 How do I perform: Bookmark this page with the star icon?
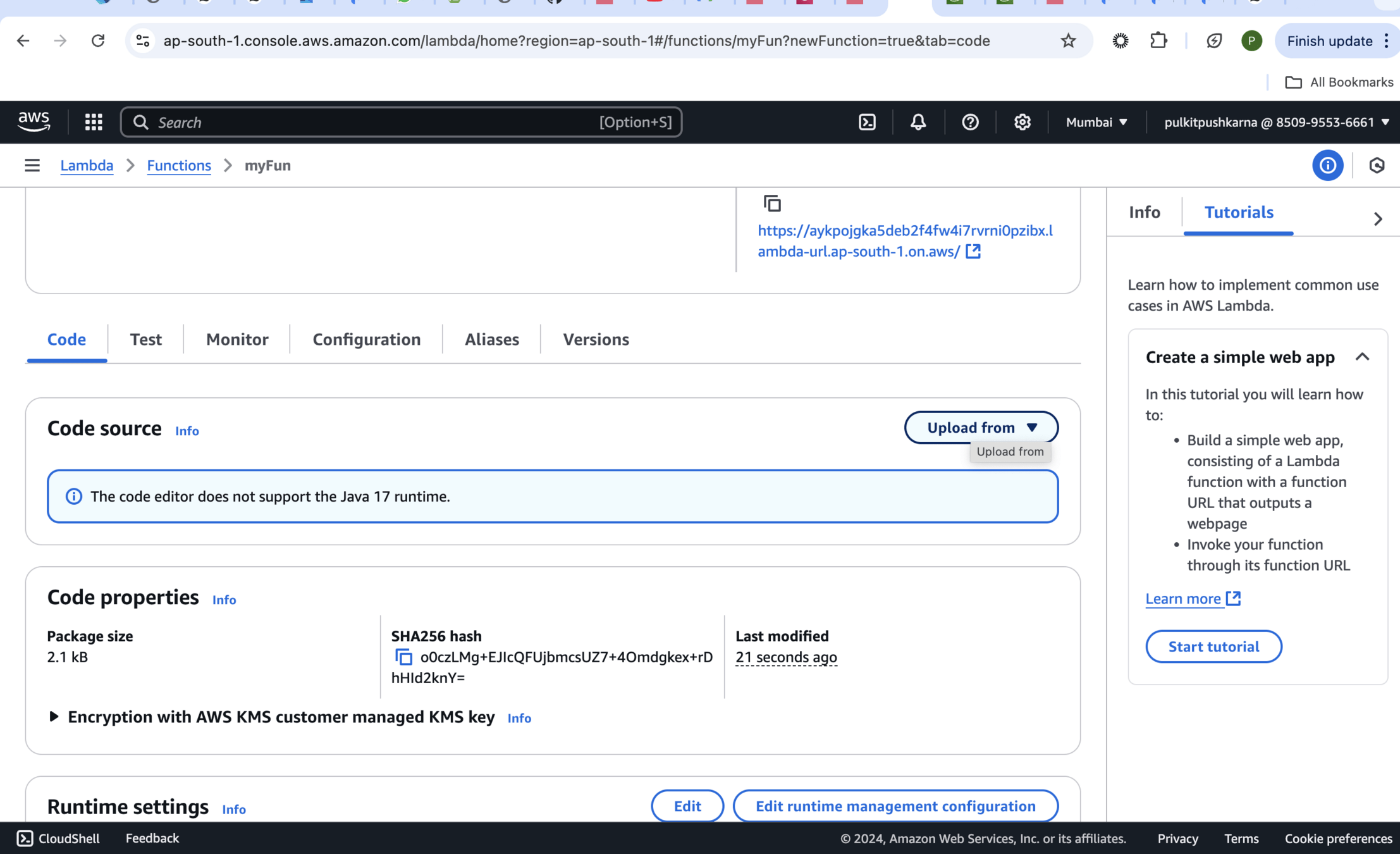(1068, 41)
